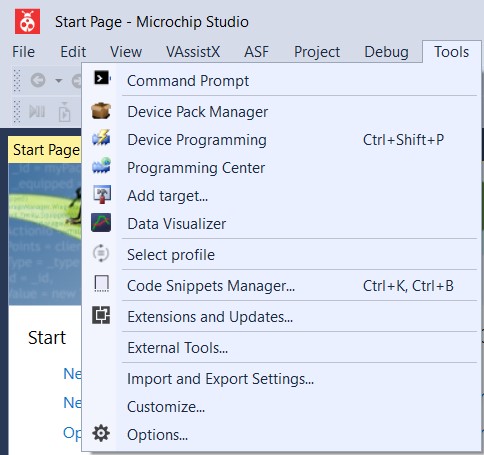Open the ASF menu

(256, 52)
